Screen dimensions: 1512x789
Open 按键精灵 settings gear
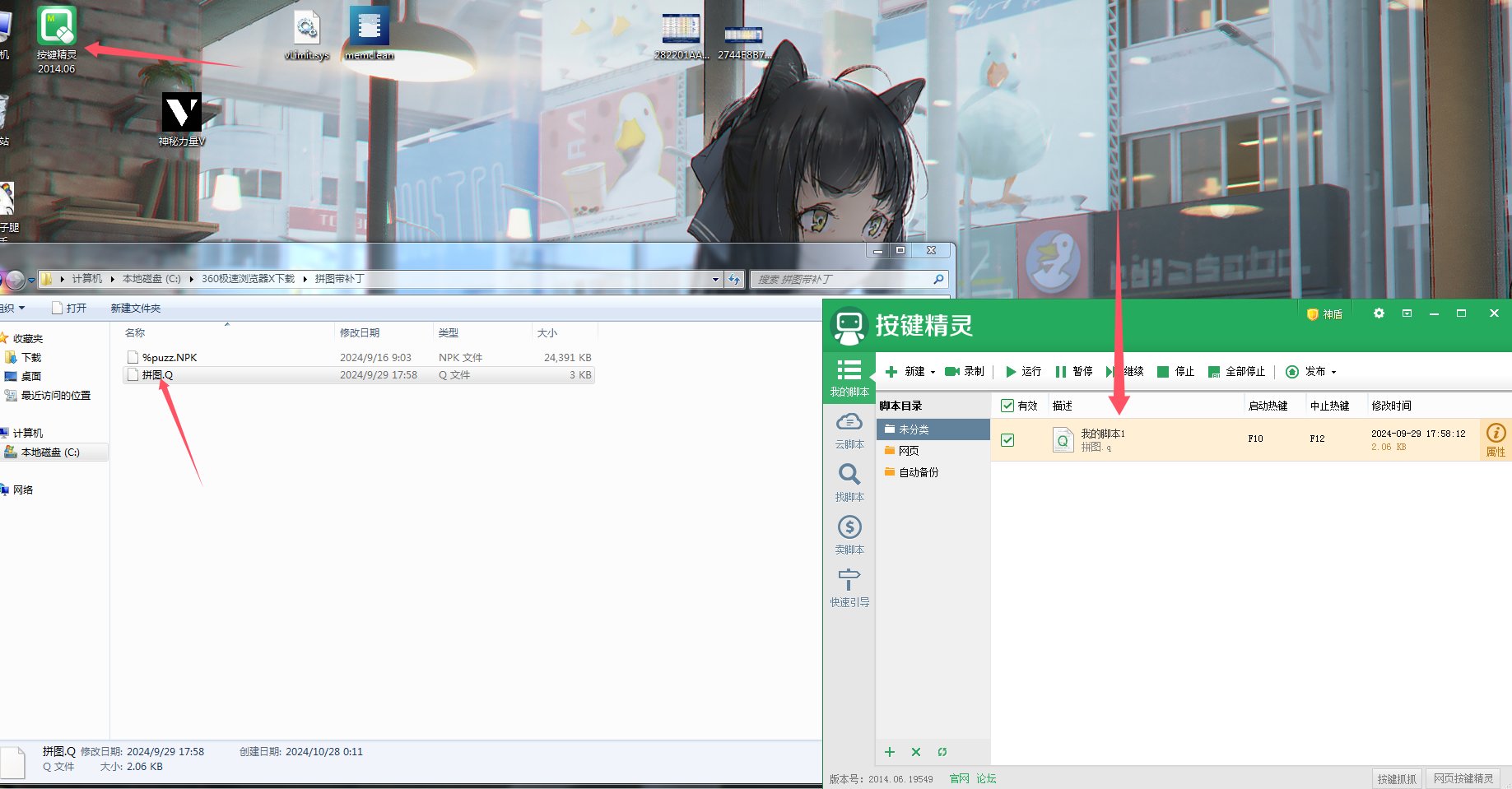pos(1379,313)
